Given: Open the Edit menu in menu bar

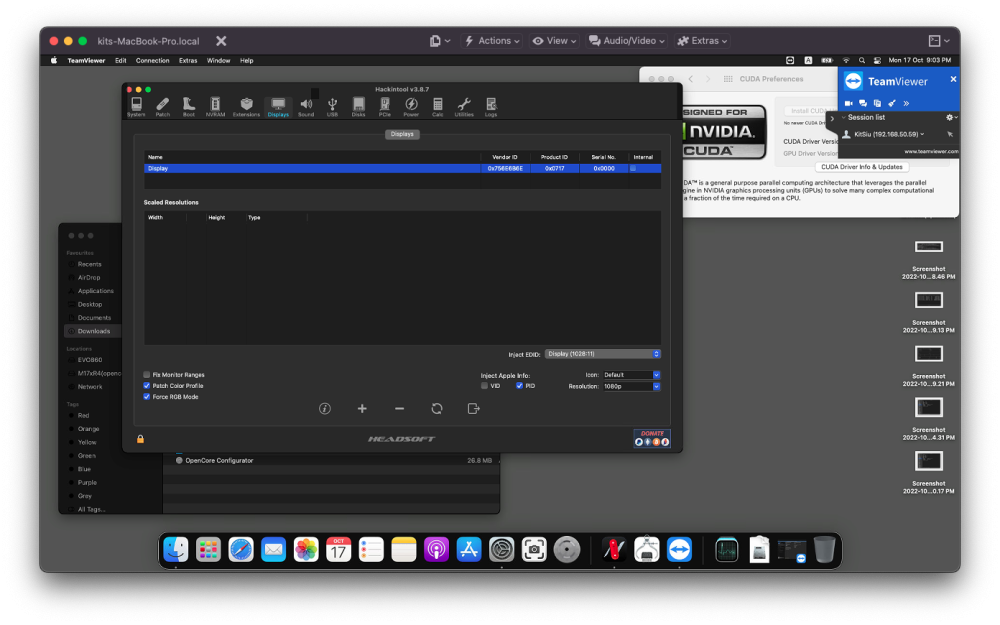Looking at the screenshot, I should pos(121,61).
